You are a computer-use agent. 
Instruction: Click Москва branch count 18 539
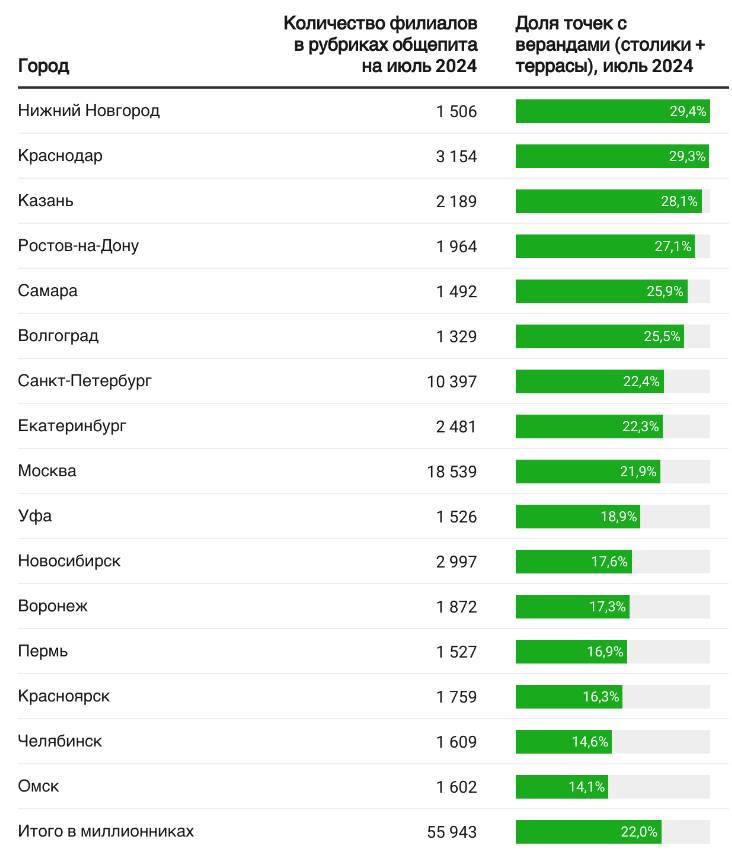tap(452, 471)
